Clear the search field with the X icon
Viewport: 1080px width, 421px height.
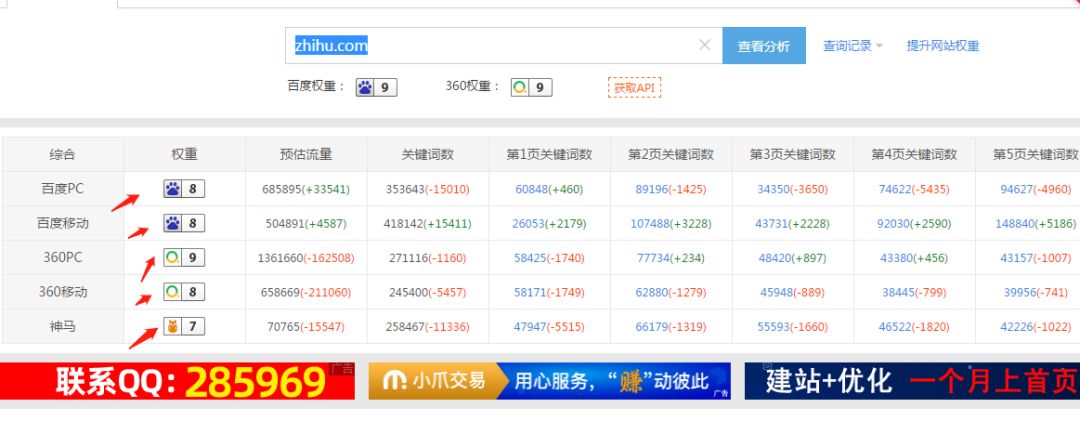pyautogui.click(x=704, y=45)
